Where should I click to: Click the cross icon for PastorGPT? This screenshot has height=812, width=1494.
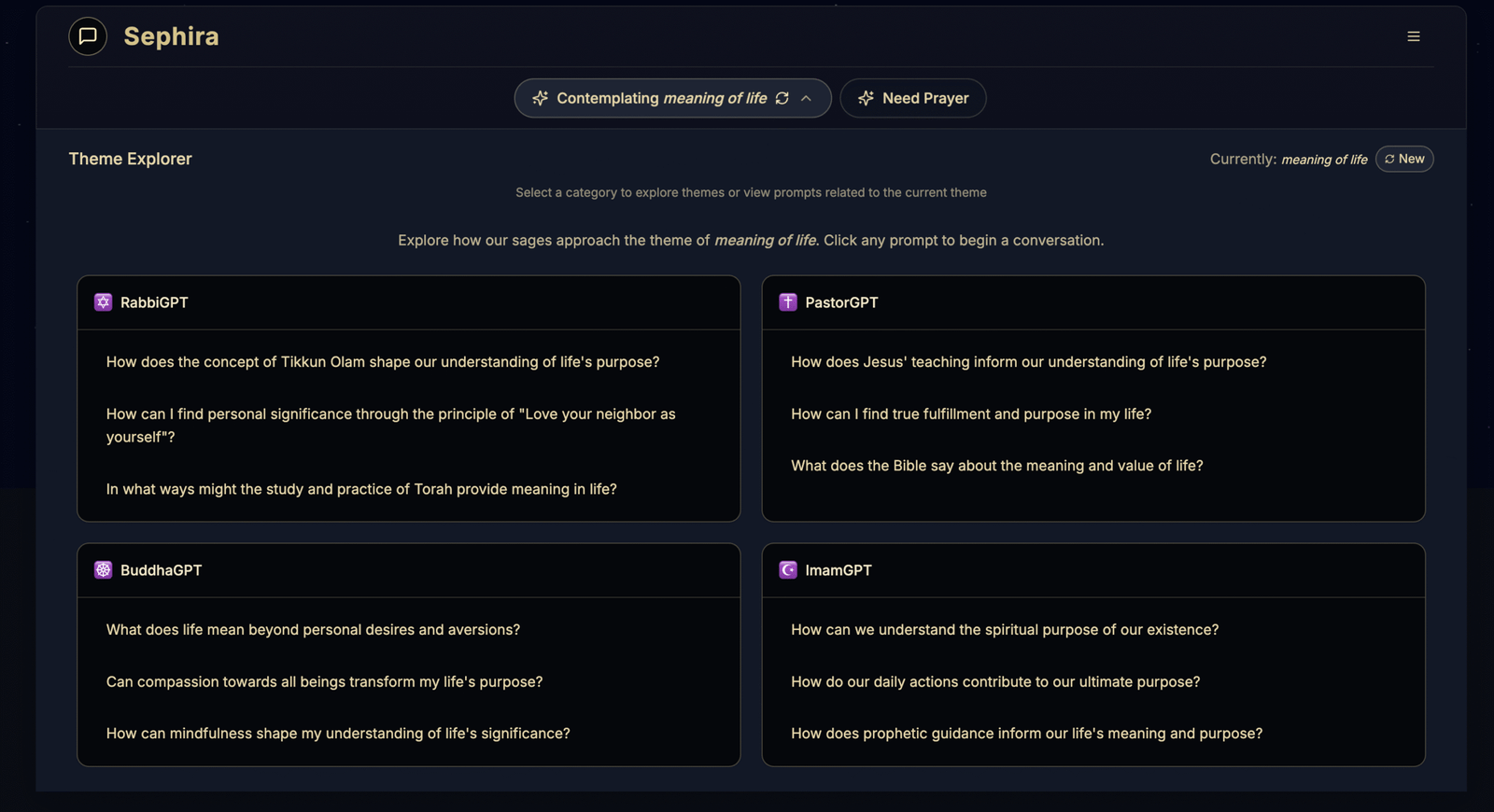click(788, 302)
